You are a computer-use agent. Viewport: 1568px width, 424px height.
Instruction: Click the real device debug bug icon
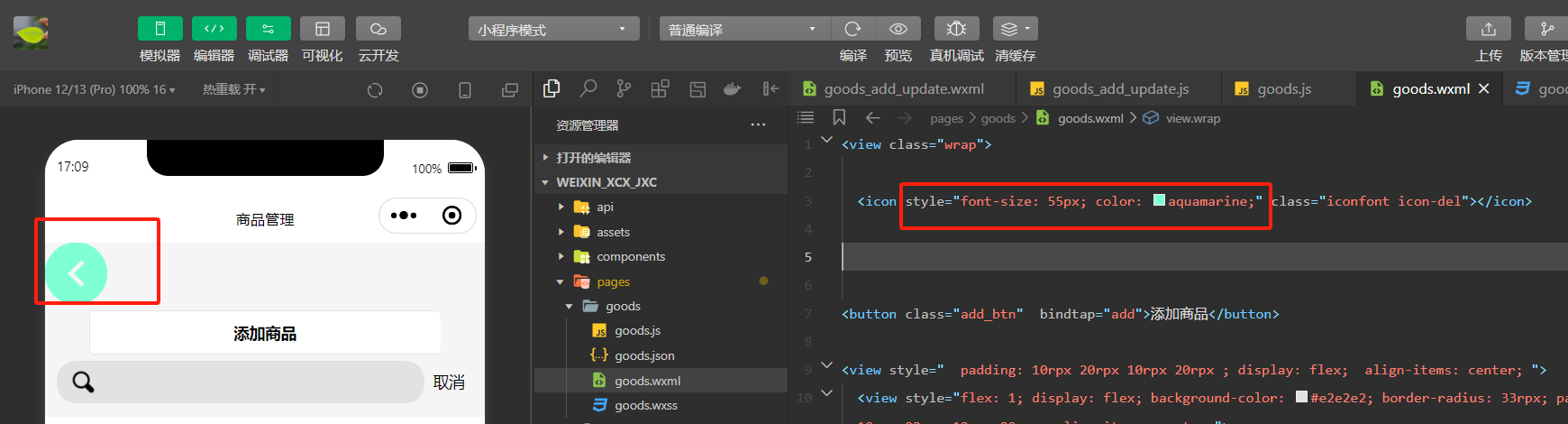coord(957,29)
